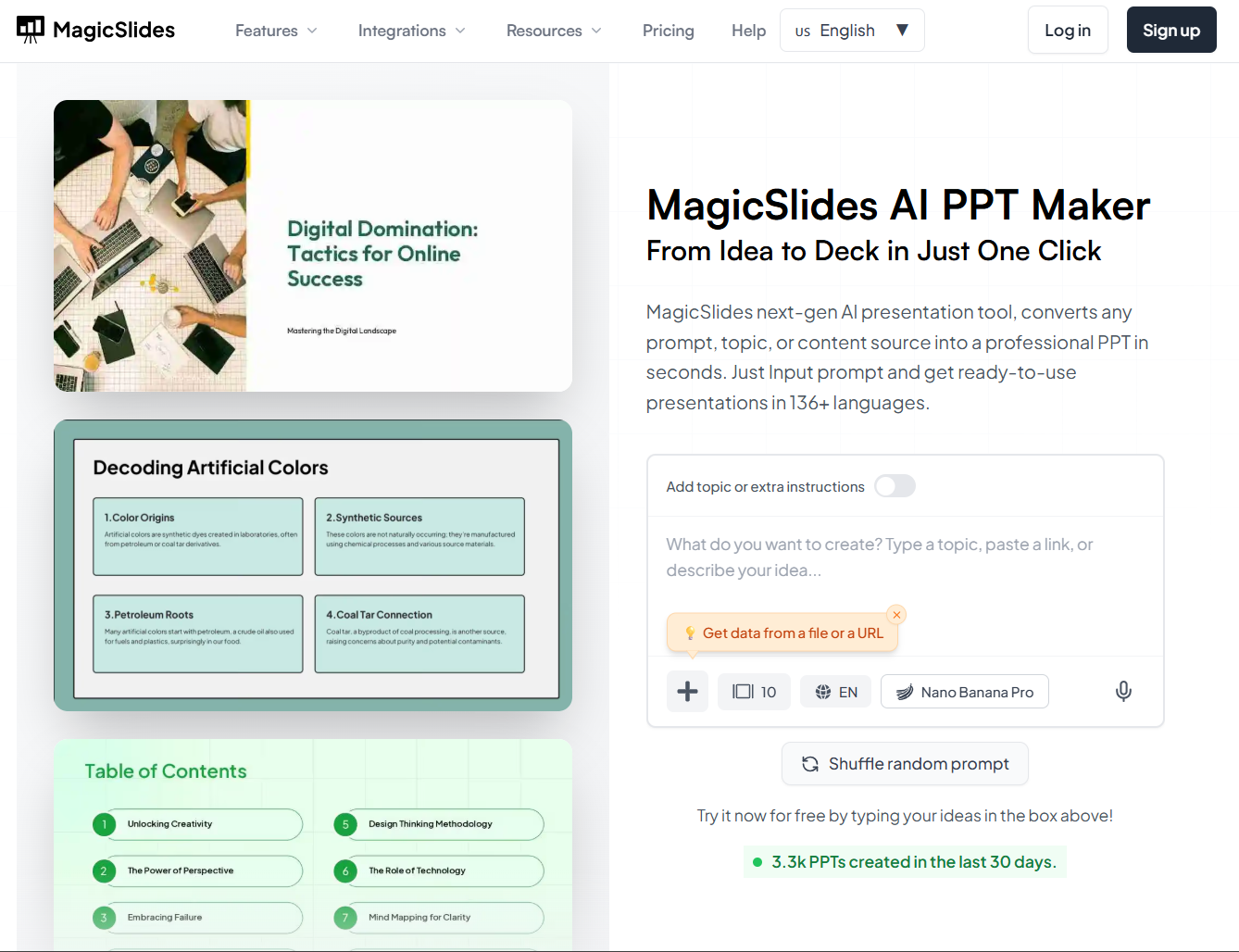Click Shuffle random prompt button
Viewport: 1239px width, 952px height.
tap(905, 764)
